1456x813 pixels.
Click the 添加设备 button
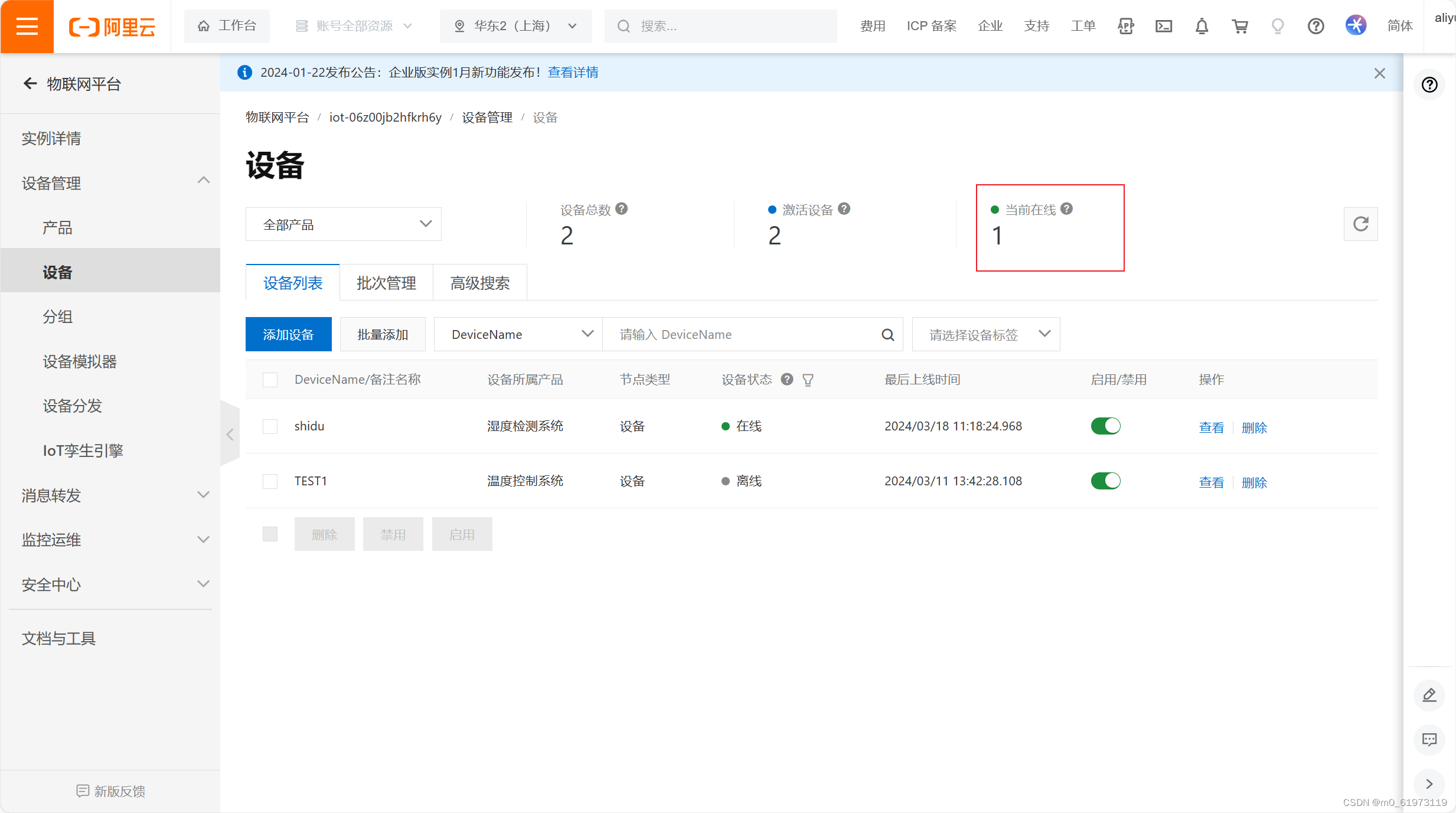pyautogui.click(x=288, y=334)
